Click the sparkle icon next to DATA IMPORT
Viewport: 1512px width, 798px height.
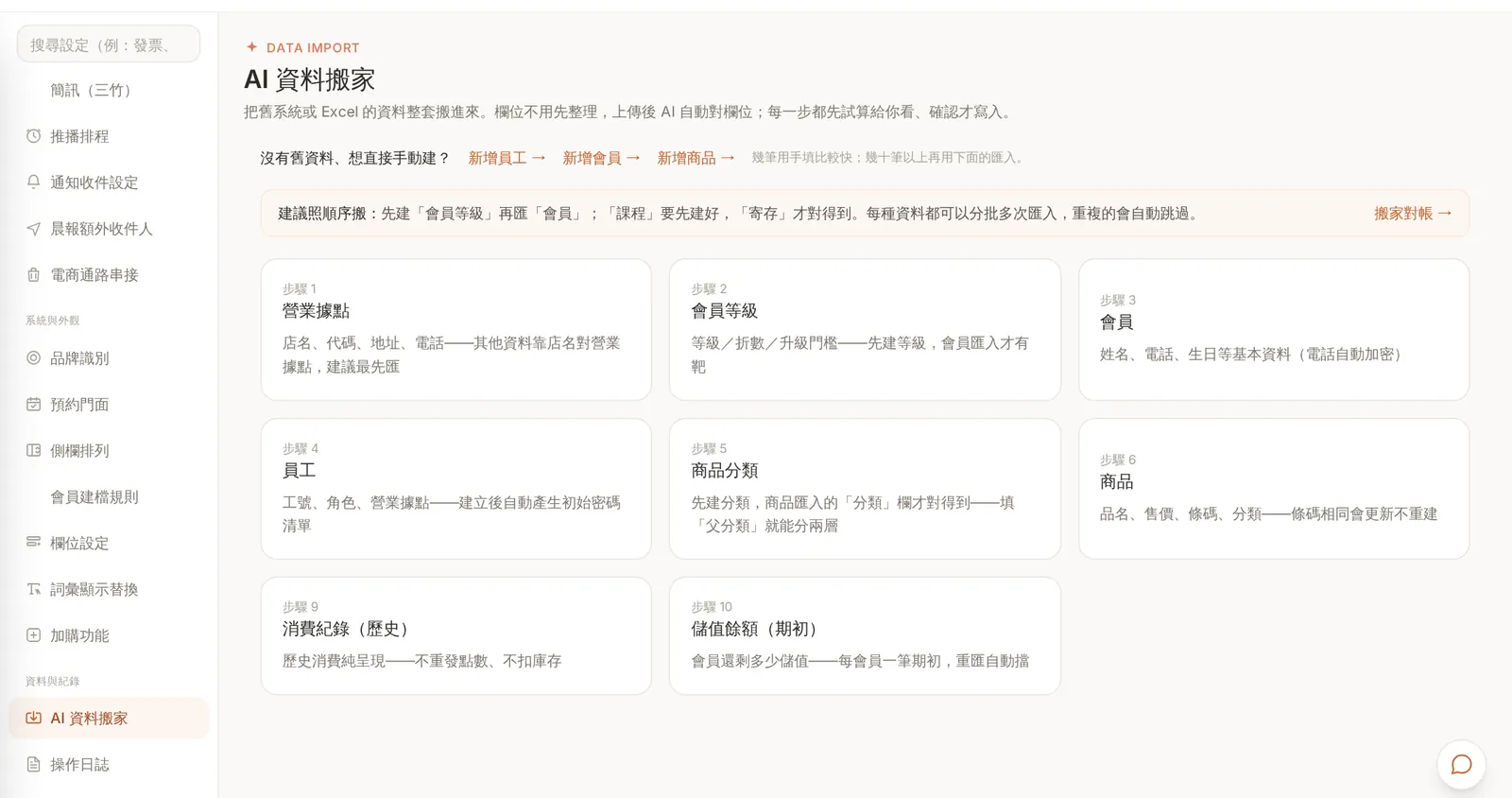251,46
